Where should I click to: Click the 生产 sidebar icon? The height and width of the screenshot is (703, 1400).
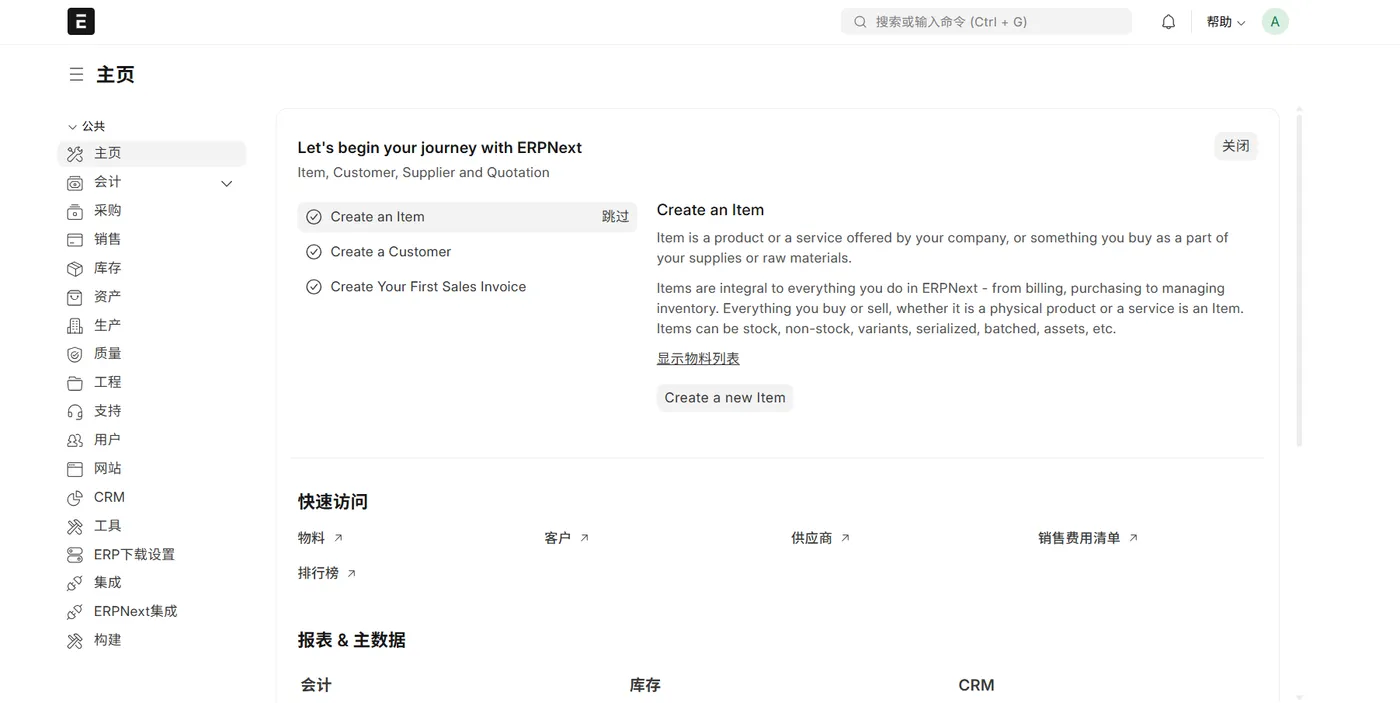[x=75, y=326]
